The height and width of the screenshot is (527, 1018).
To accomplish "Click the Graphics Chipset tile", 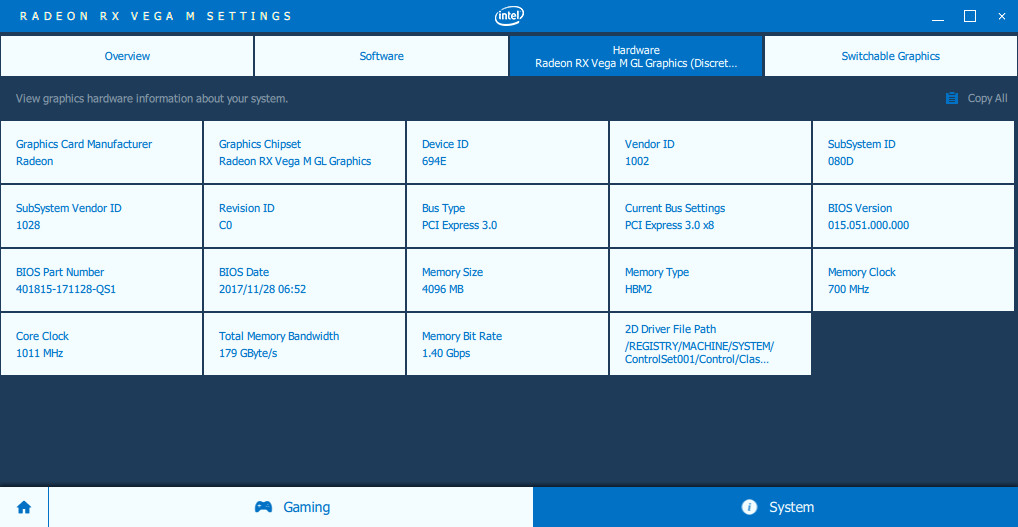I will [304, 152].
